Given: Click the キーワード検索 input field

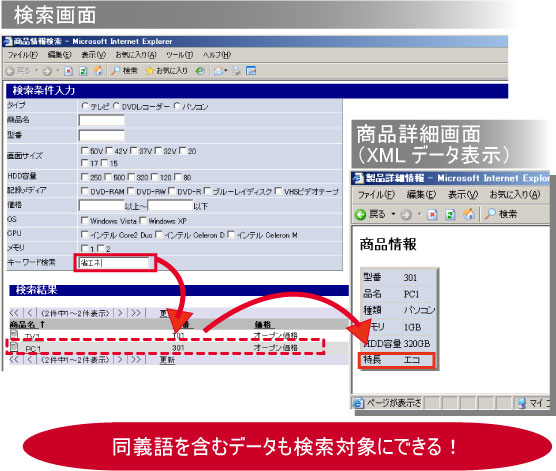Looking at the screenshot, I should 113,263.
